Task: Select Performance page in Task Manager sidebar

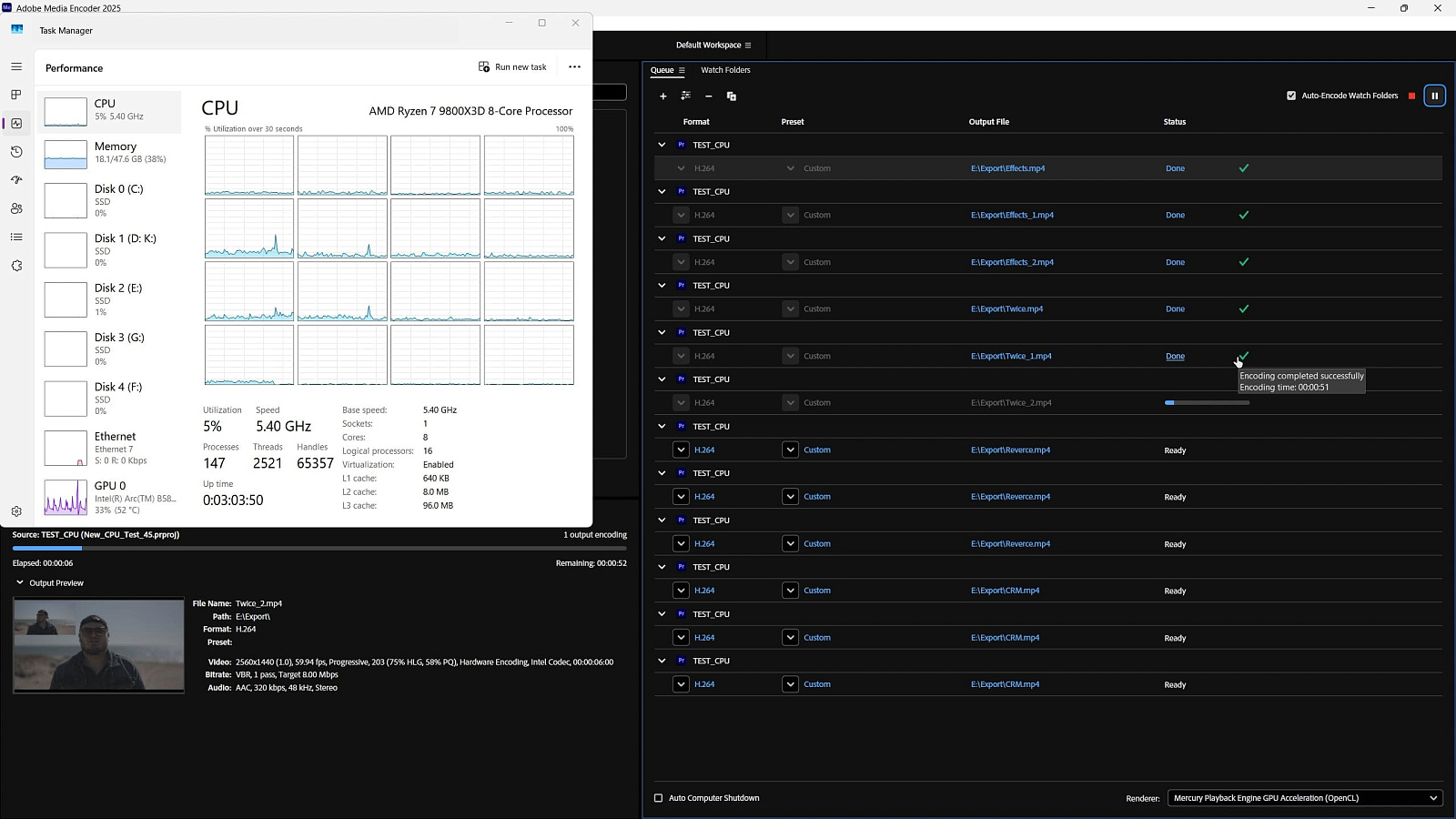Action: pyautogui.click(x=16, y=123)
